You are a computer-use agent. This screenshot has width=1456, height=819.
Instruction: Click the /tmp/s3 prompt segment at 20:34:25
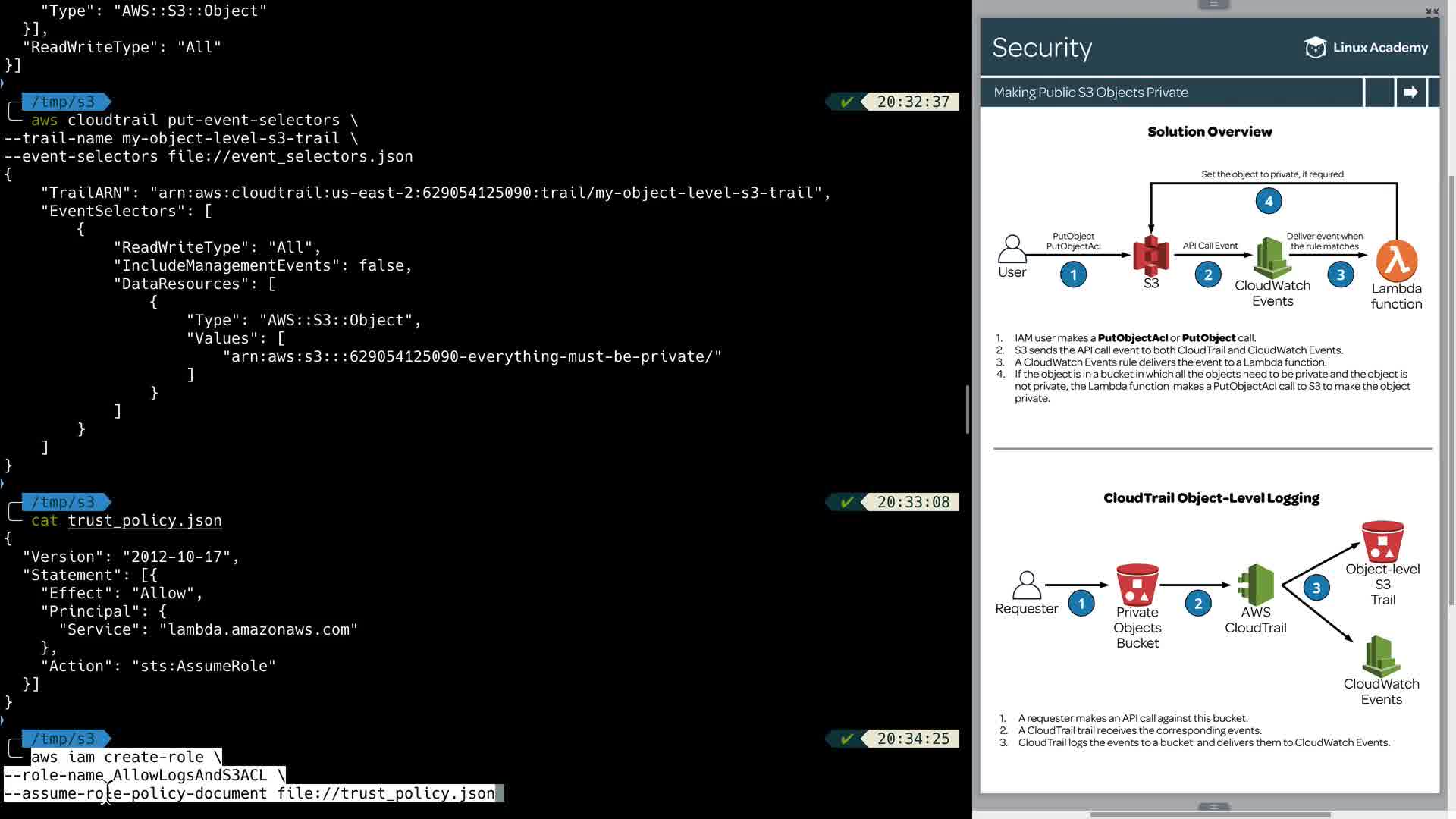point(64,739)
